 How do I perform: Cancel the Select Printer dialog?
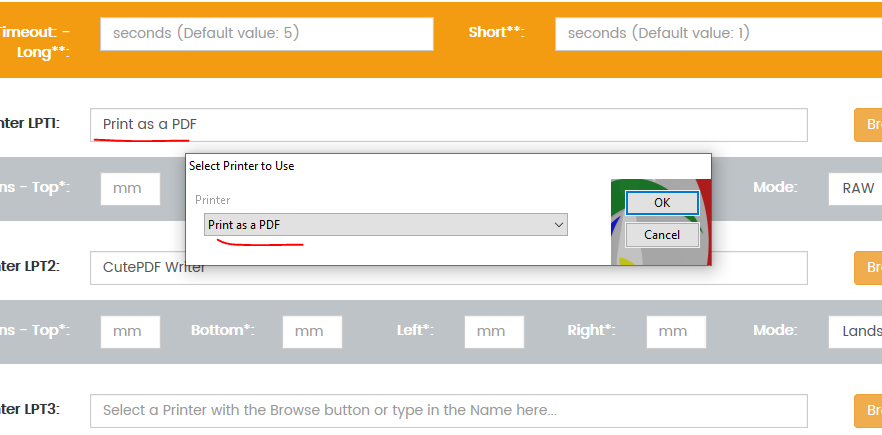click(662, 235)
